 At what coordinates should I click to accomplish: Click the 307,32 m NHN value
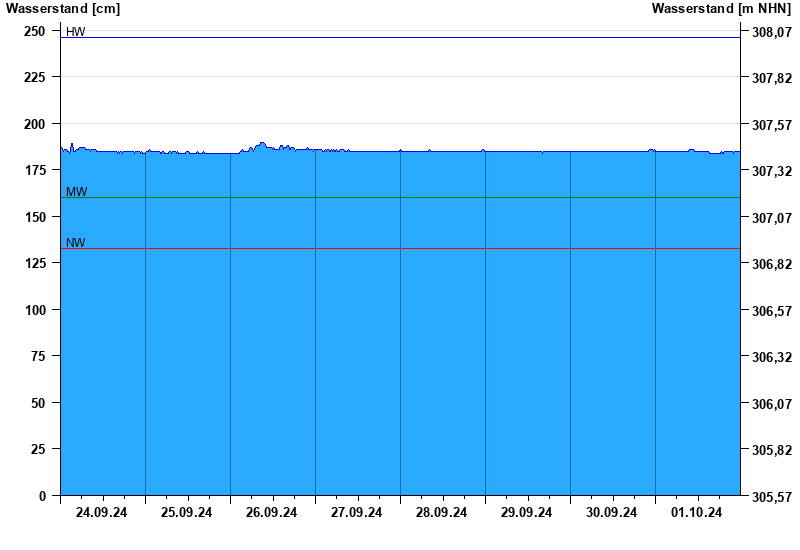pyautogui.click(x=772, y=171)
